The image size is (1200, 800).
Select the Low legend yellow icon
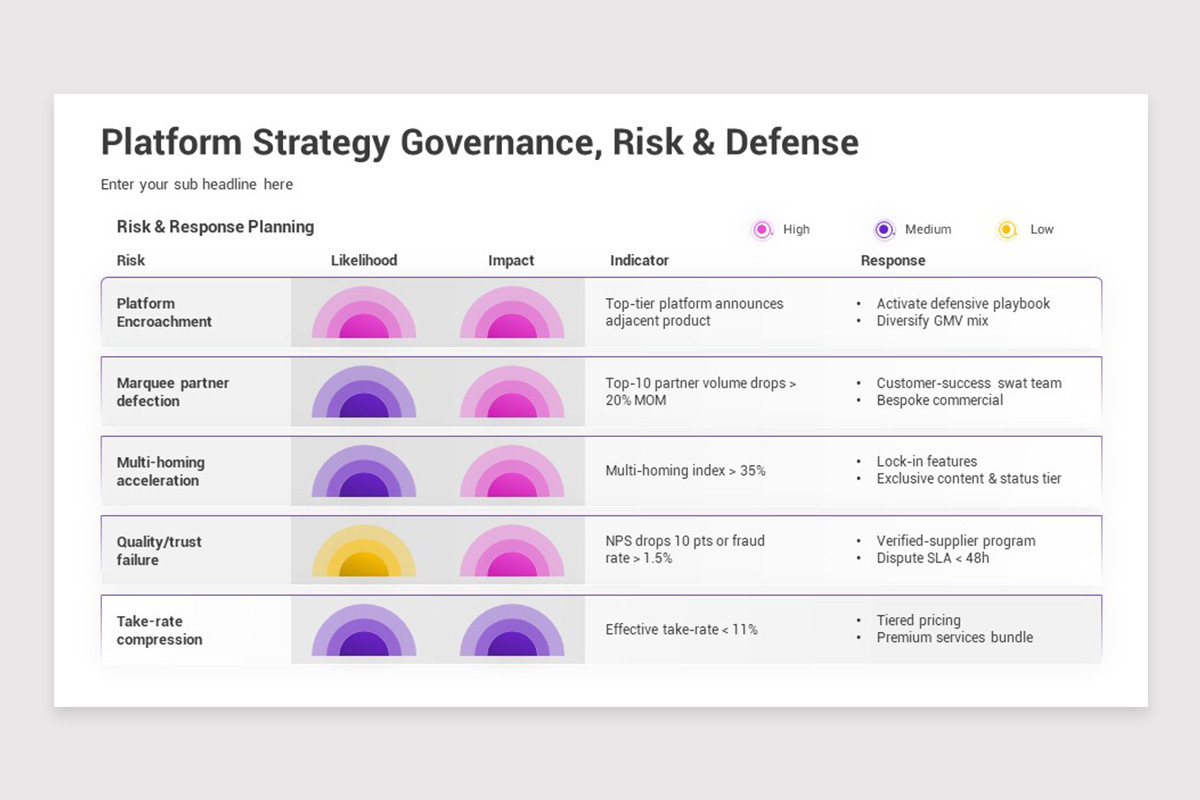pos(1007,230)
